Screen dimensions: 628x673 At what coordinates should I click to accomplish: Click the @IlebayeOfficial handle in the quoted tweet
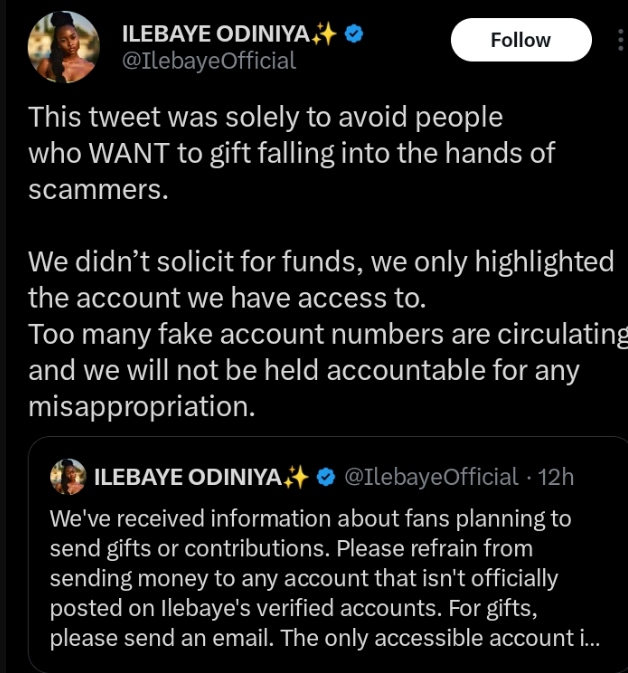pos(431,477)
